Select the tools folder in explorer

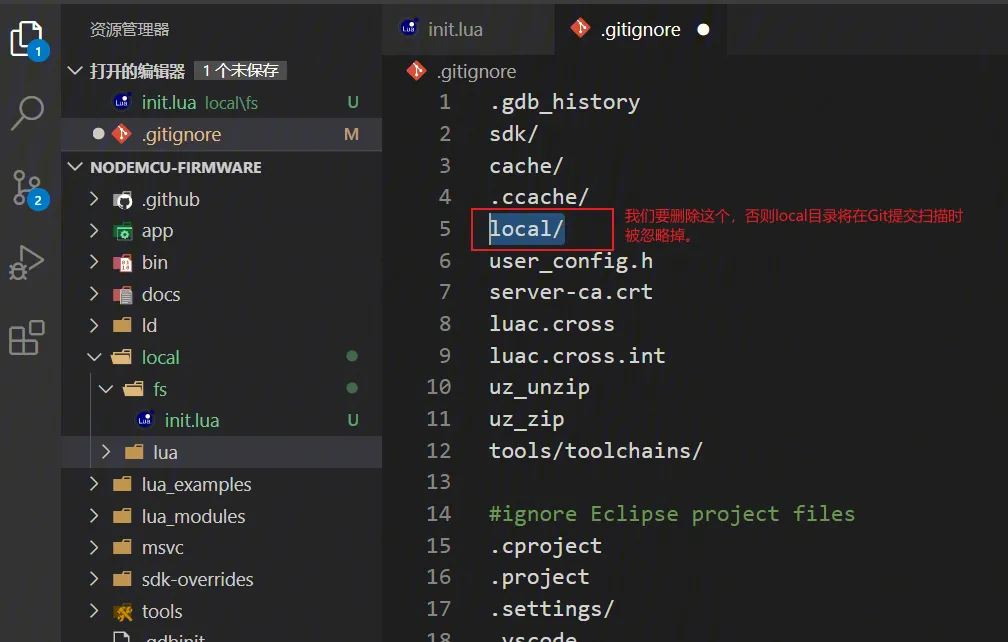pyautogui.click(x=161, y=611)
